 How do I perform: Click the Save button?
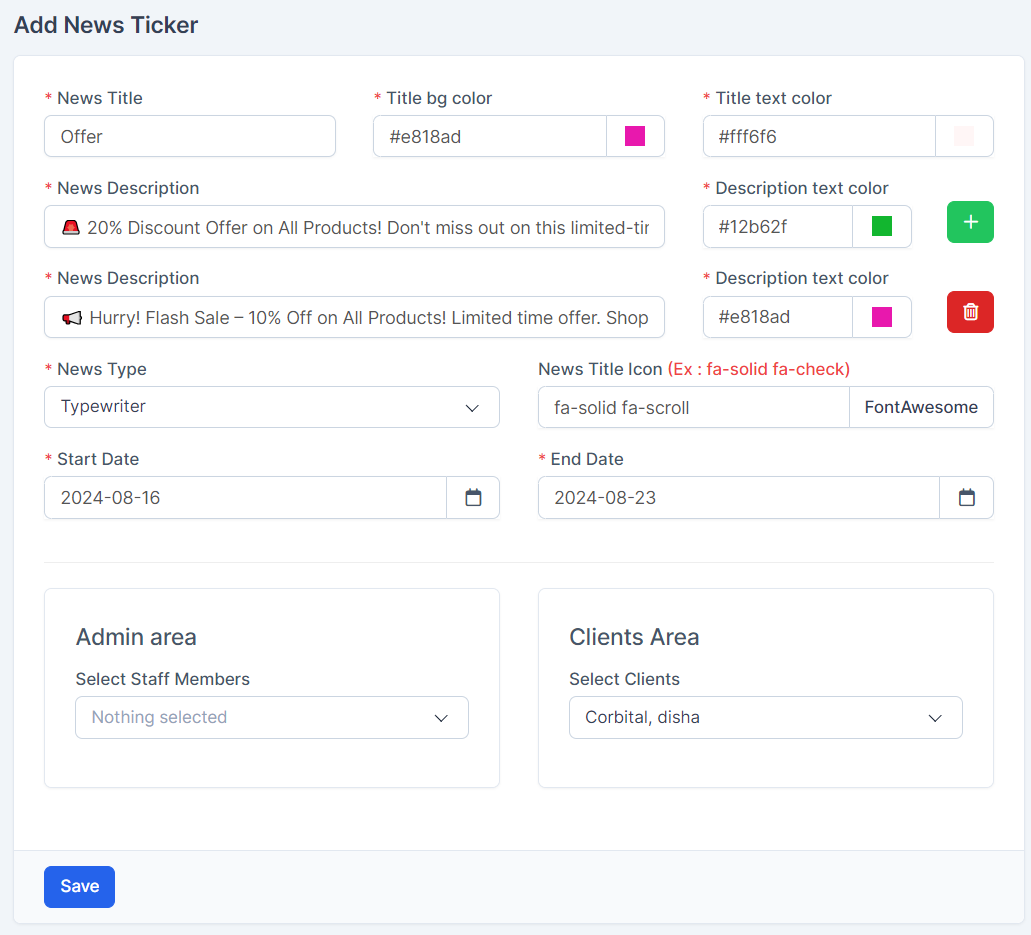click(x=79, y=887)
